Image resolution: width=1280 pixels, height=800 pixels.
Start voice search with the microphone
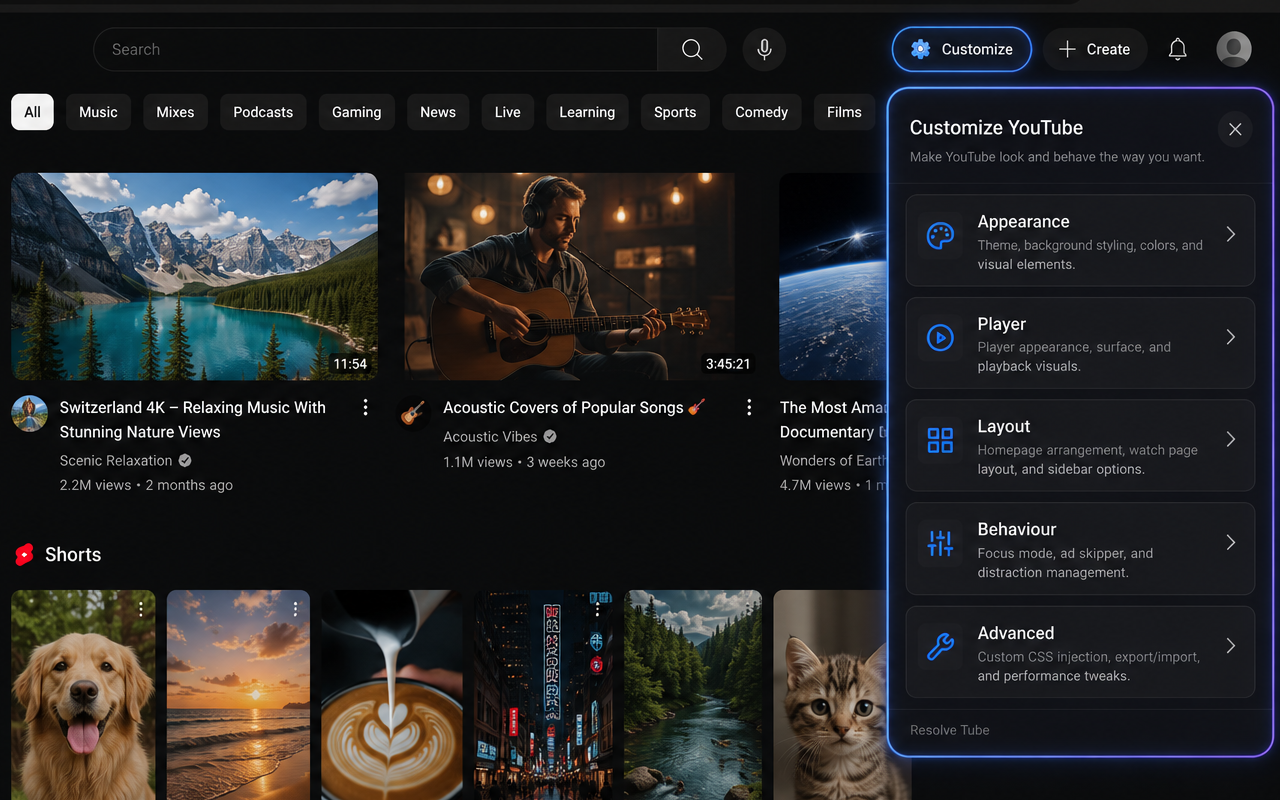[x=764, y=49]
